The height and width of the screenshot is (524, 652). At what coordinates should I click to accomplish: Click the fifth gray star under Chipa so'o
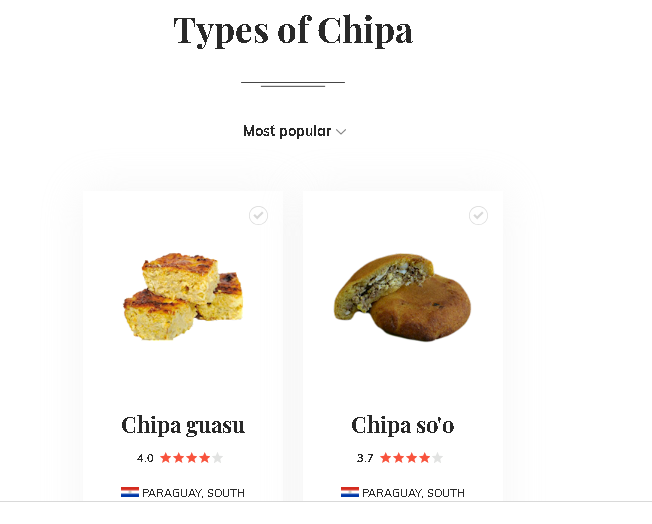[437, 458]
